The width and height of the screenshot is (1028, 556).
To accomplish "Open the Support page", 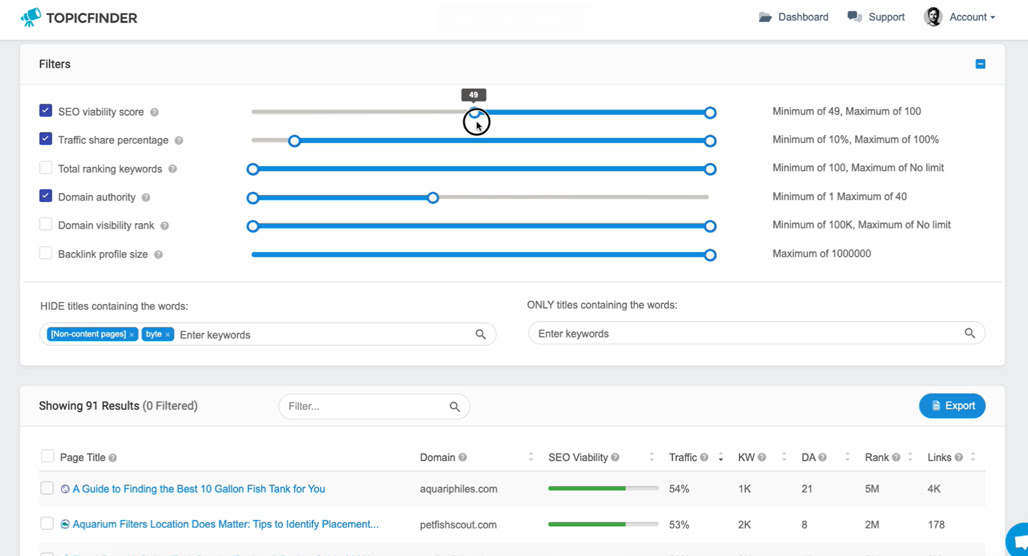I will (876, 17).
